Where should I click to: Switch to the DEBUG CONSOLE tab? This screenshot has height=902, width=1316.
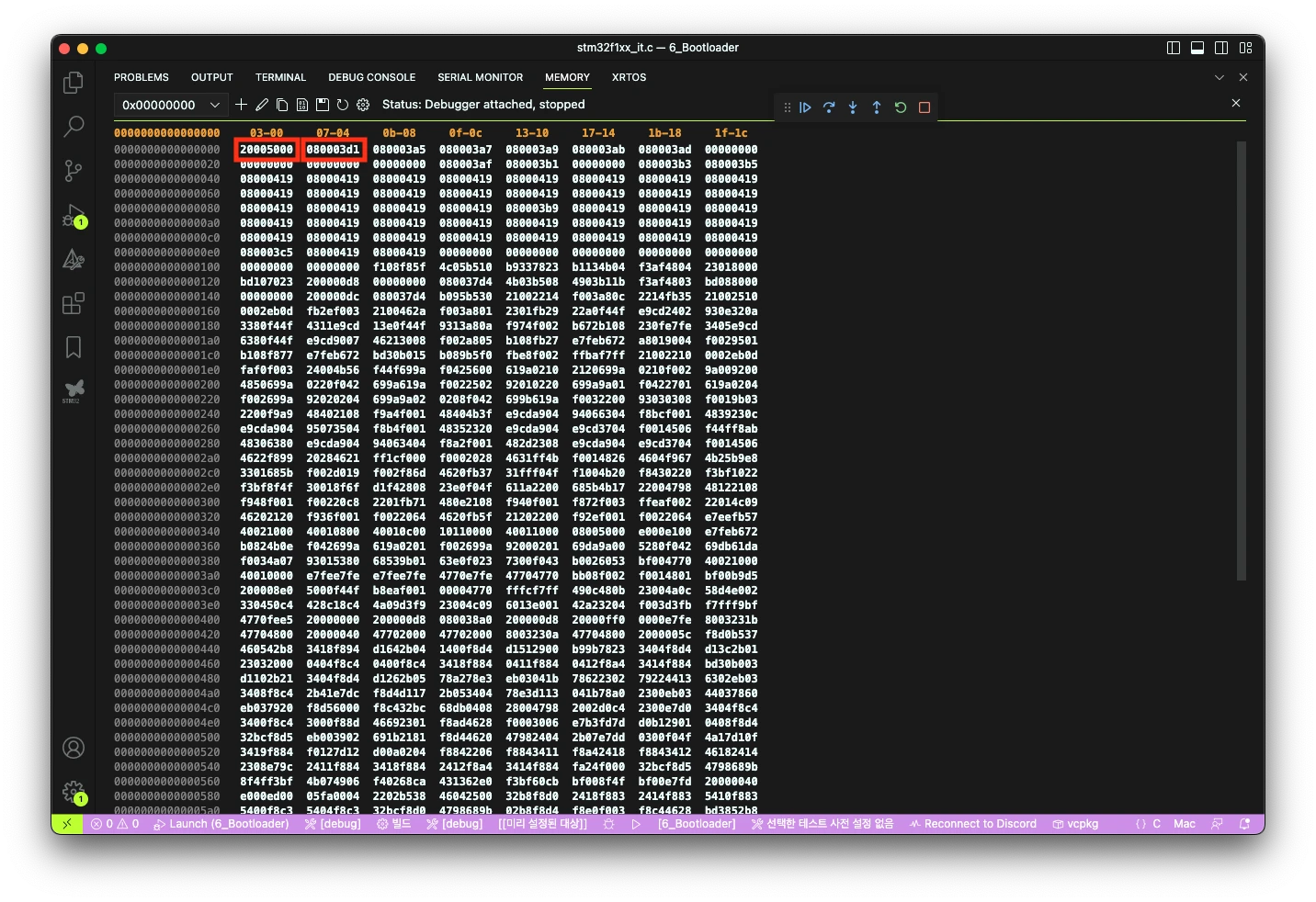[x=371, y=77]
